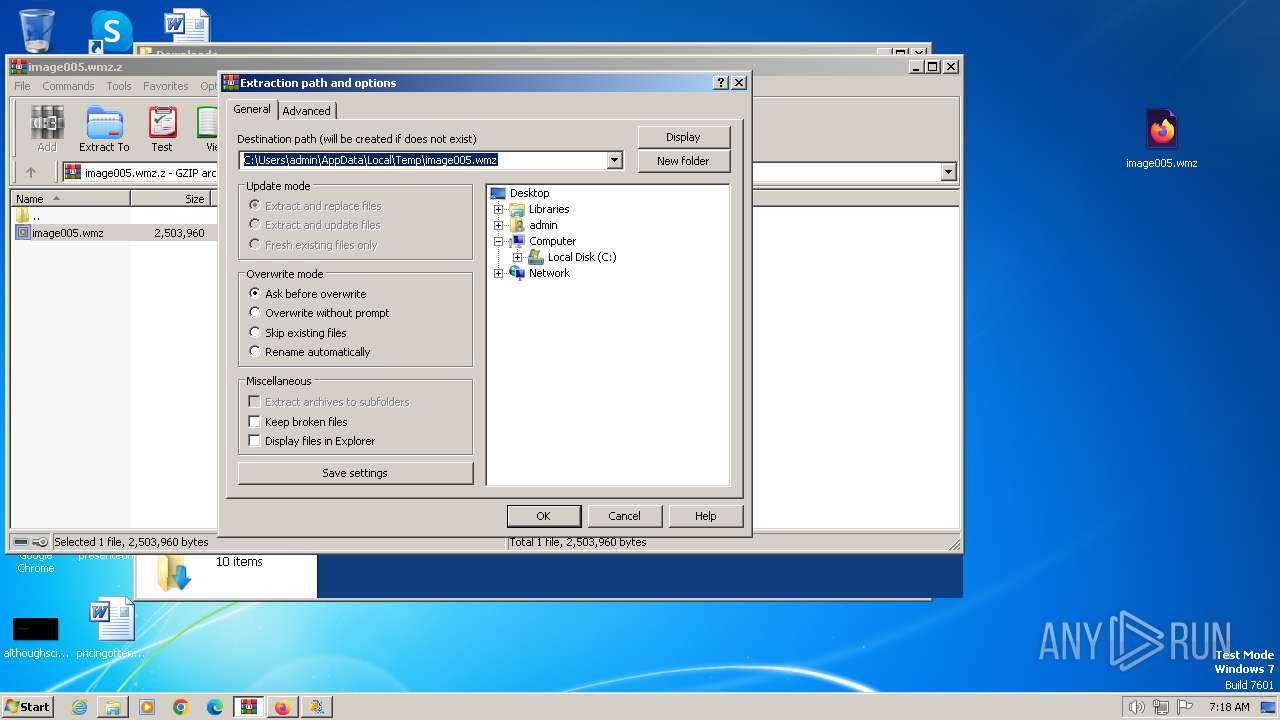Select pricingoften Word document on desktop
Image resolution: width=1280 pixels, height=720 pixels.
[x=111, y=628]
